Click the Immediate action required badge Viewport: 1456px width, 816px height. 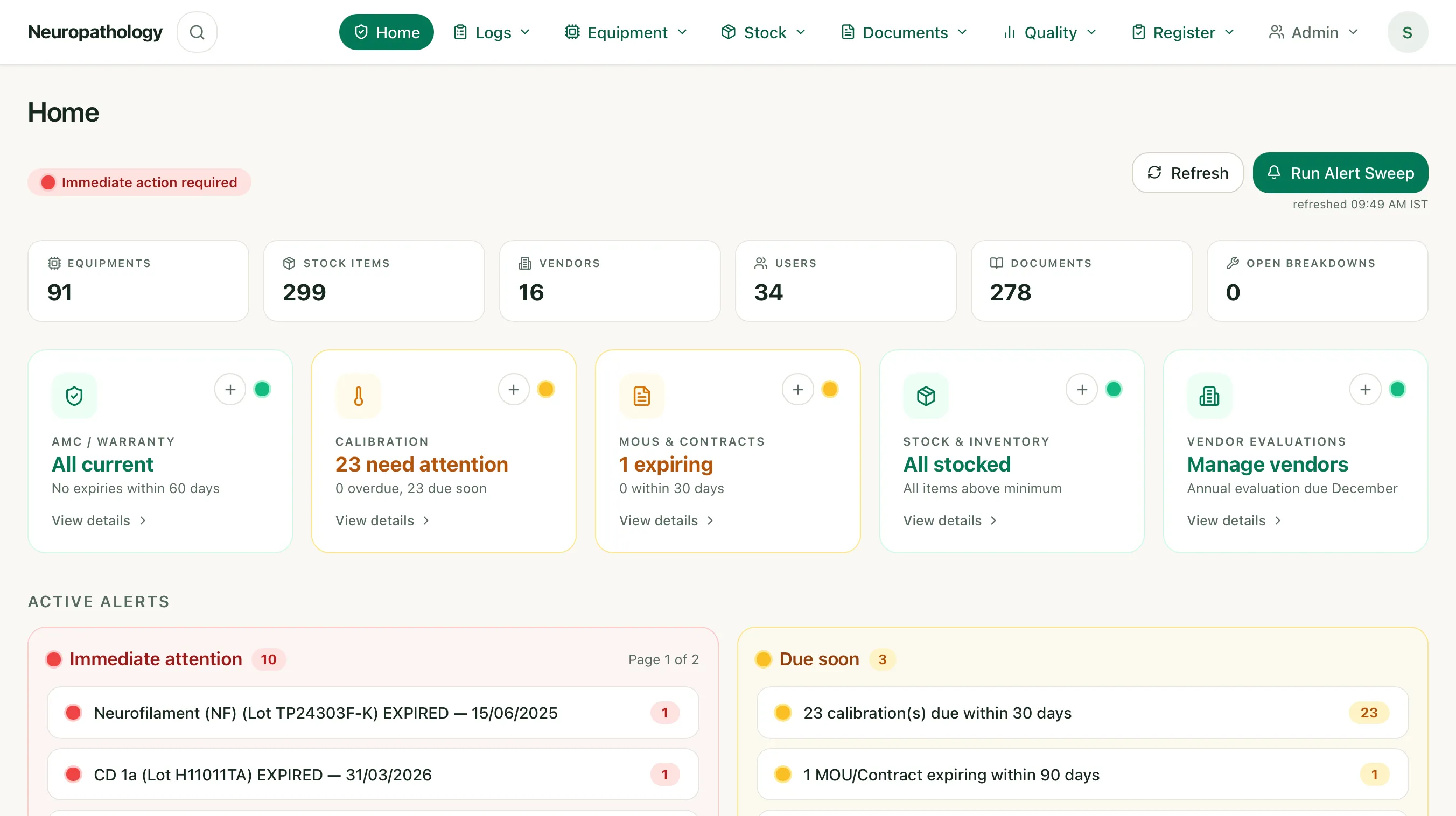coord(139,182)
